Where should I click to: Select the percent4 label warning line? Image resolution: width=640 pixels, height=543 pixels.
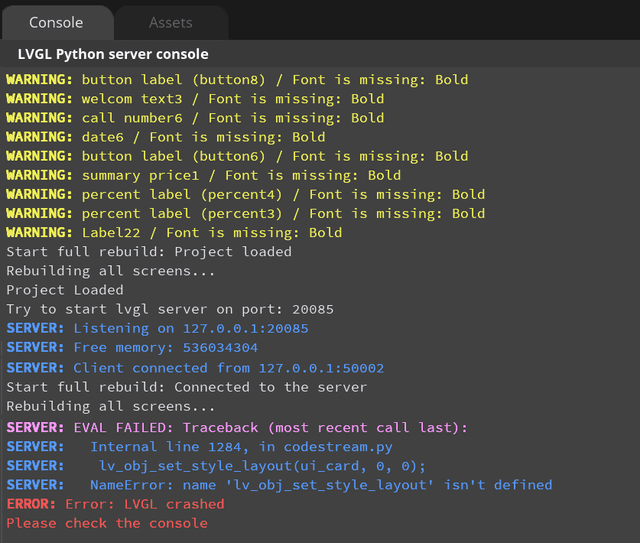pos(245,194)
